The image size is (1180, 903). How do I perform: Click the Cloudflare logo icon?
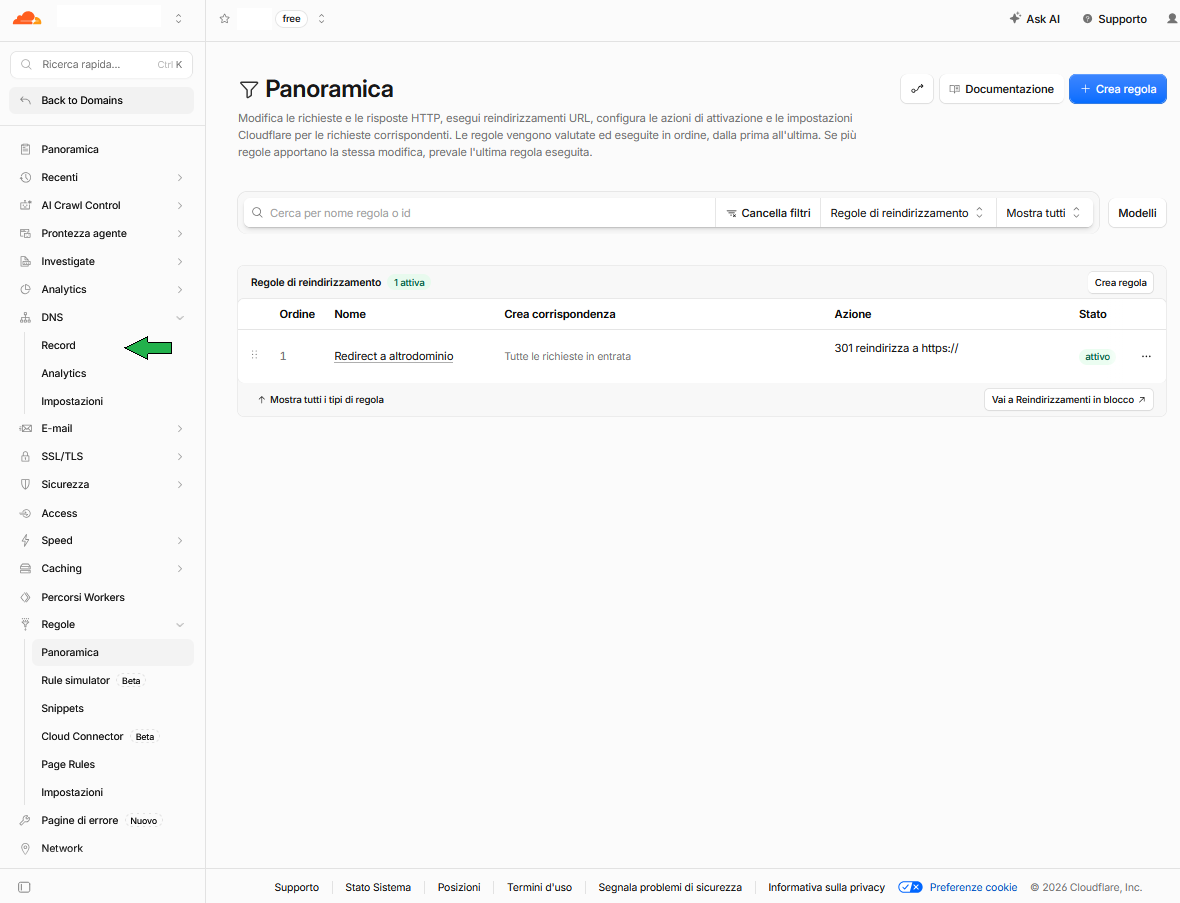[x=27, y=19]
